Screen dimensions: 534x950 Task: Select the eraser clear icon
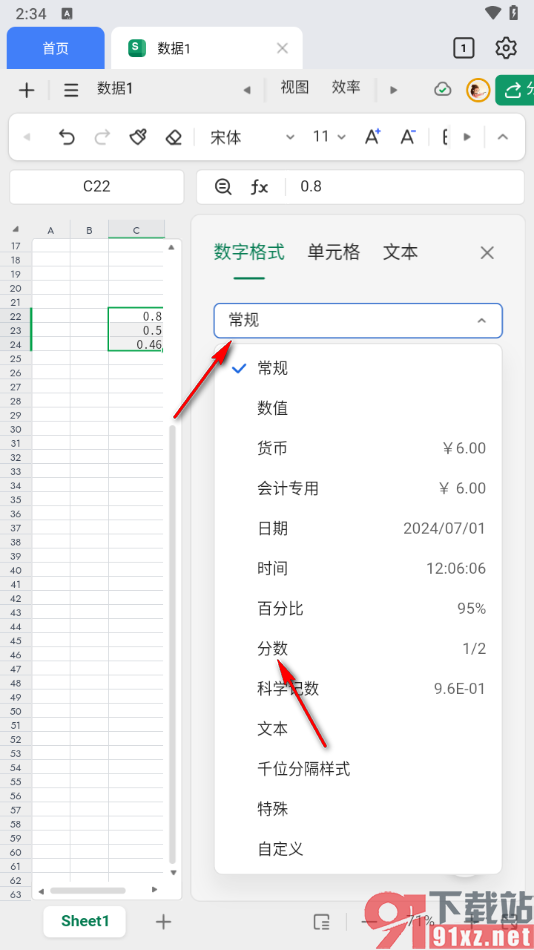[x=174, y=138]
